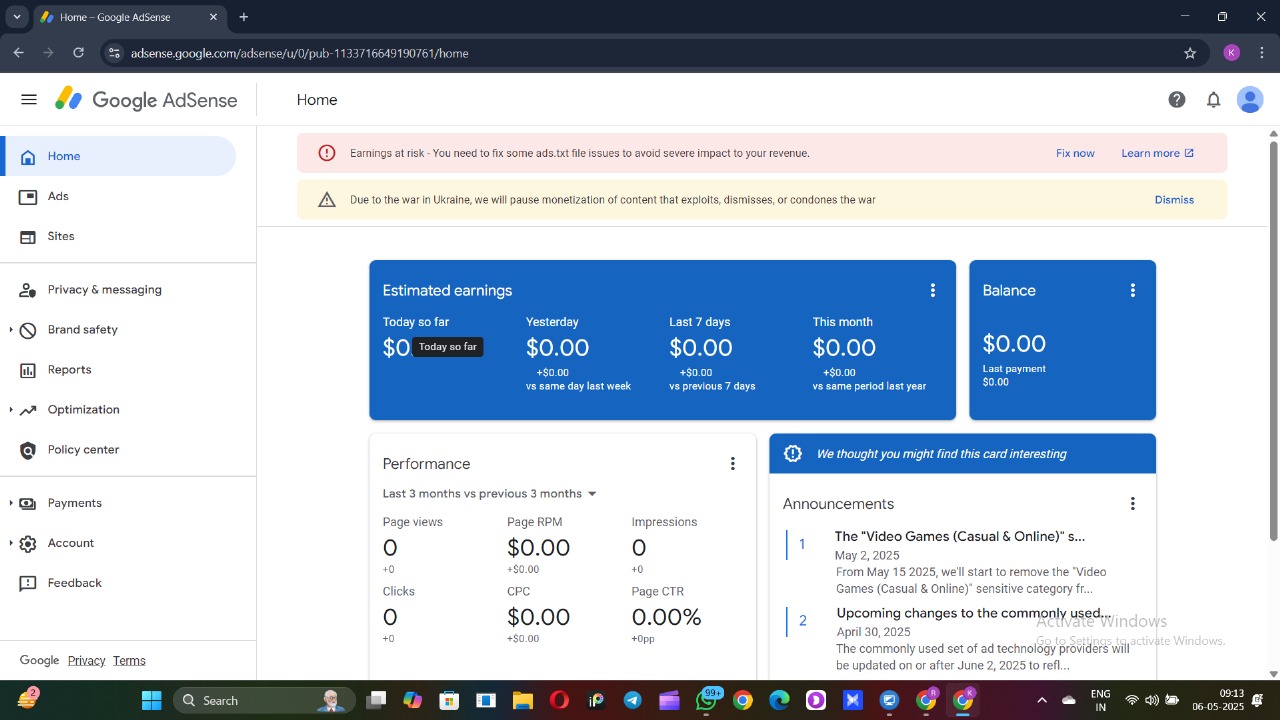Open the Ads section

point(120,196)
